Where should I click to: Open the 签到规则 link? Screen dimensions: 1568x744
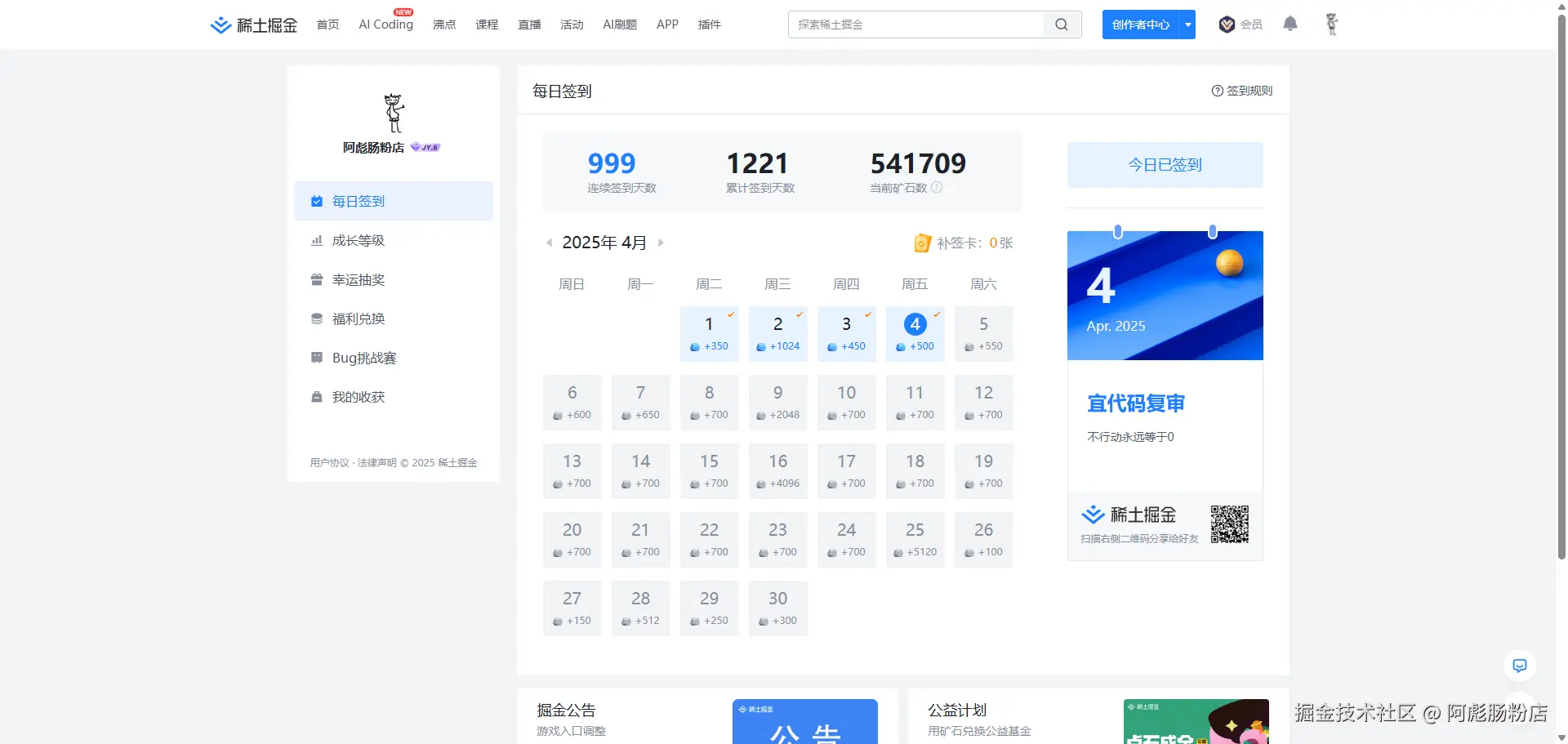1241,91
